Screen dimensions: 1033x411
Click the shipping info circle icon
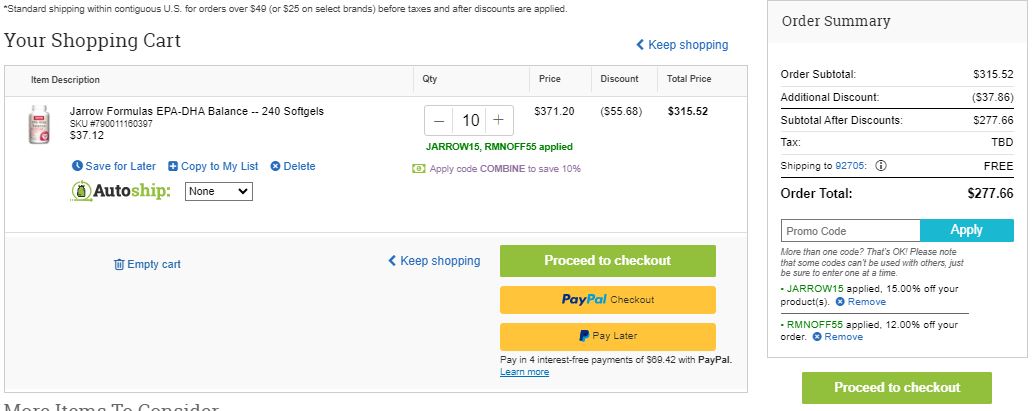coord(881,165)
